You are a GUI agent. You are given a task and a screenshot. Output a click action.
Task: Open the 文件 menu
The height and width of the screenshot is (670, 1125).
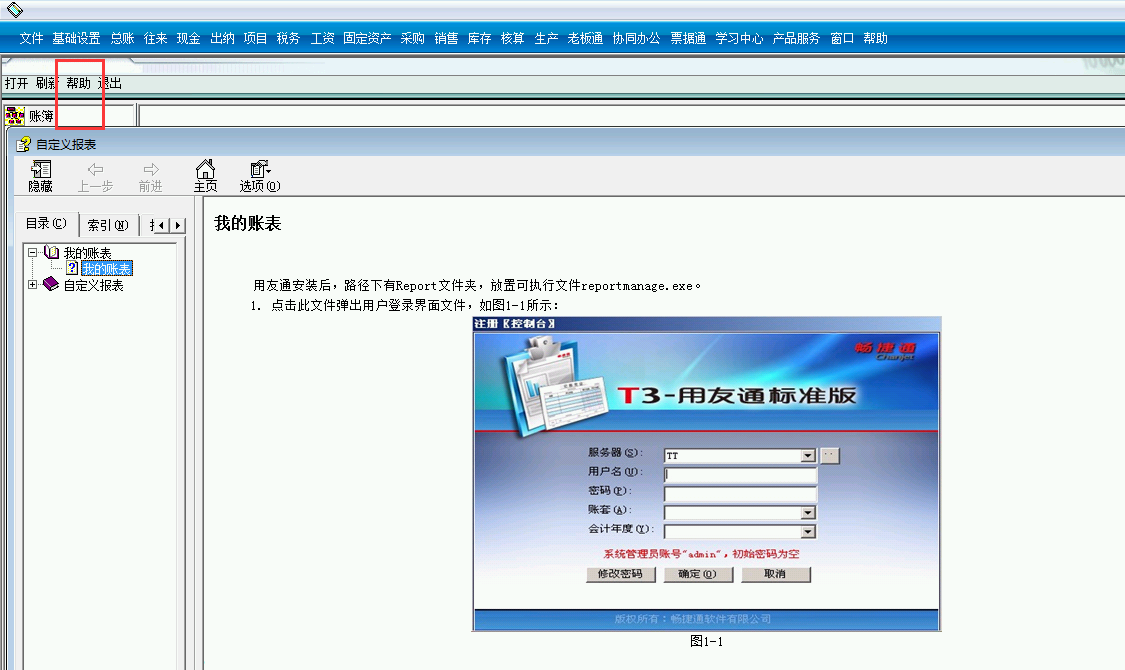(32, 39)
